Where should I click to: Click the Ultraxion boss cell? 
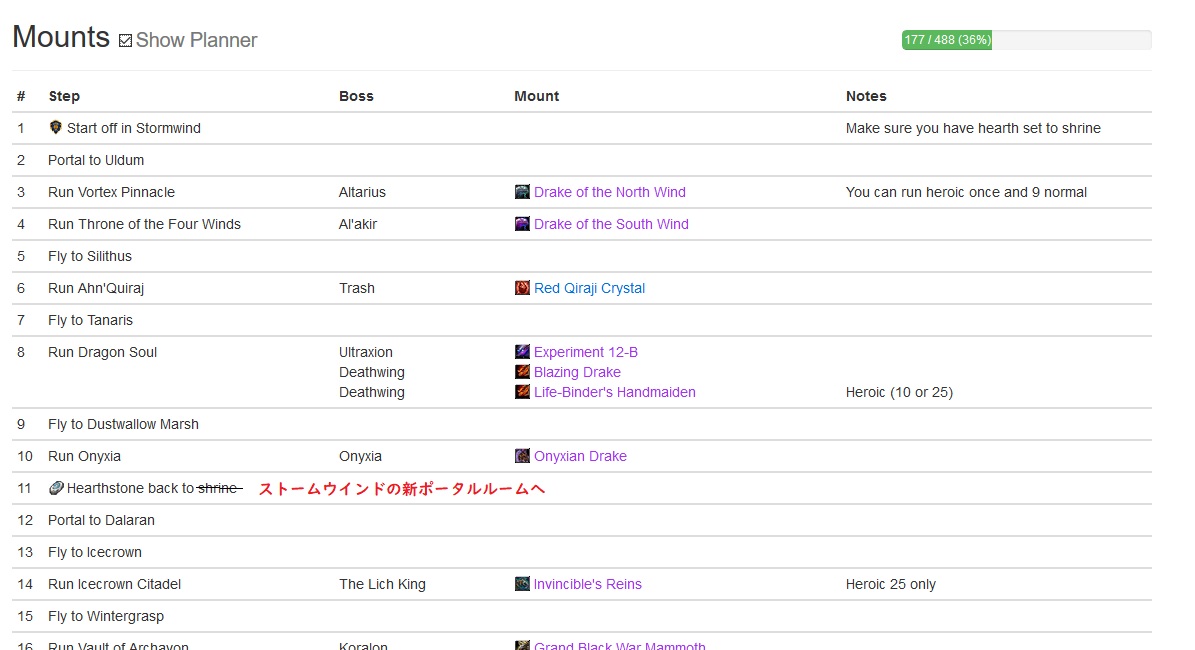coord(366,352)
